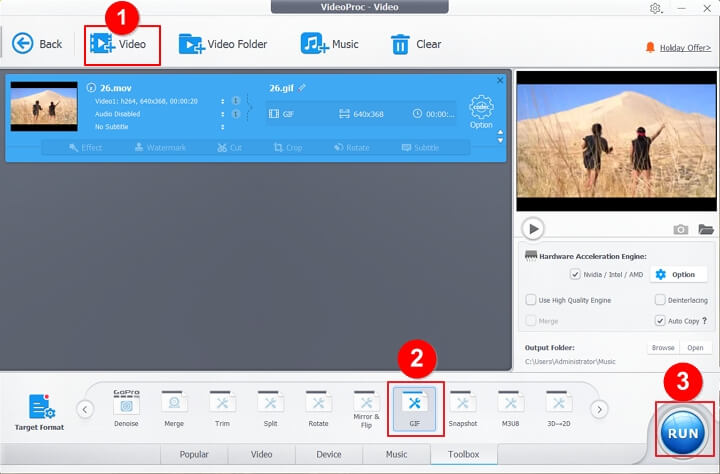
Task: Click the 640x368 output resolution
Action: coord(361,114)
